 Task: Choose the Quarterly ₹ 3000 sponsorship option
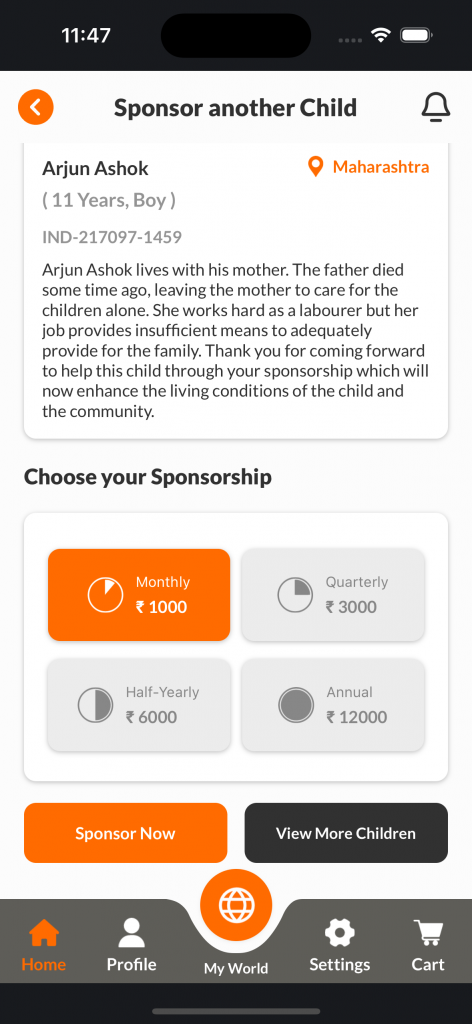[x=333, y=595]
